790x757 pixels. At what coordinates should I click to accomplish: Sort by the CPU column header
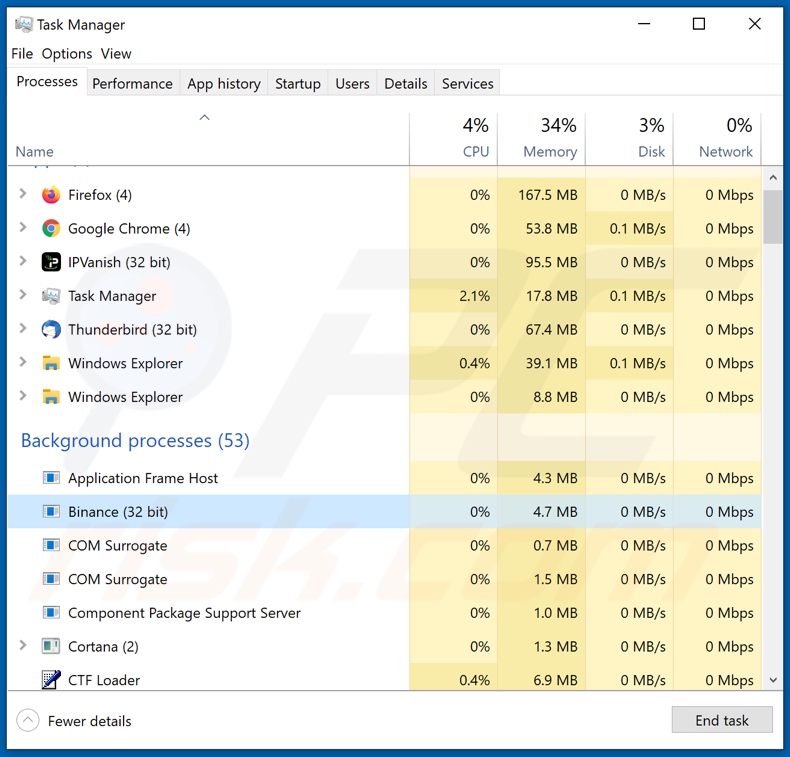coord(453,140)
